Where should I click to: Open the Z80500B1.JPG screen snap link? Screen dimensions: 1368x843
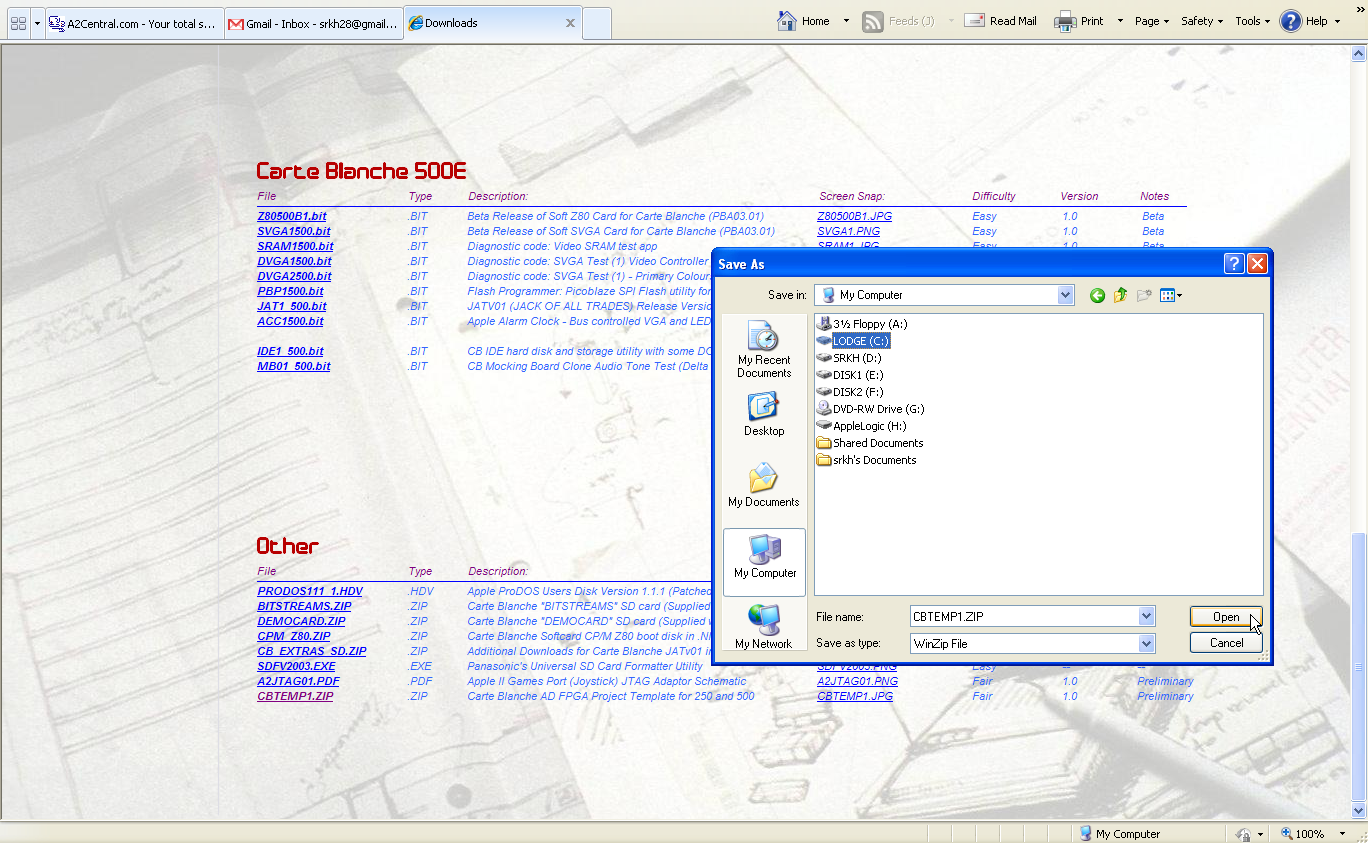pyautogui.click(x=855, y=216)
